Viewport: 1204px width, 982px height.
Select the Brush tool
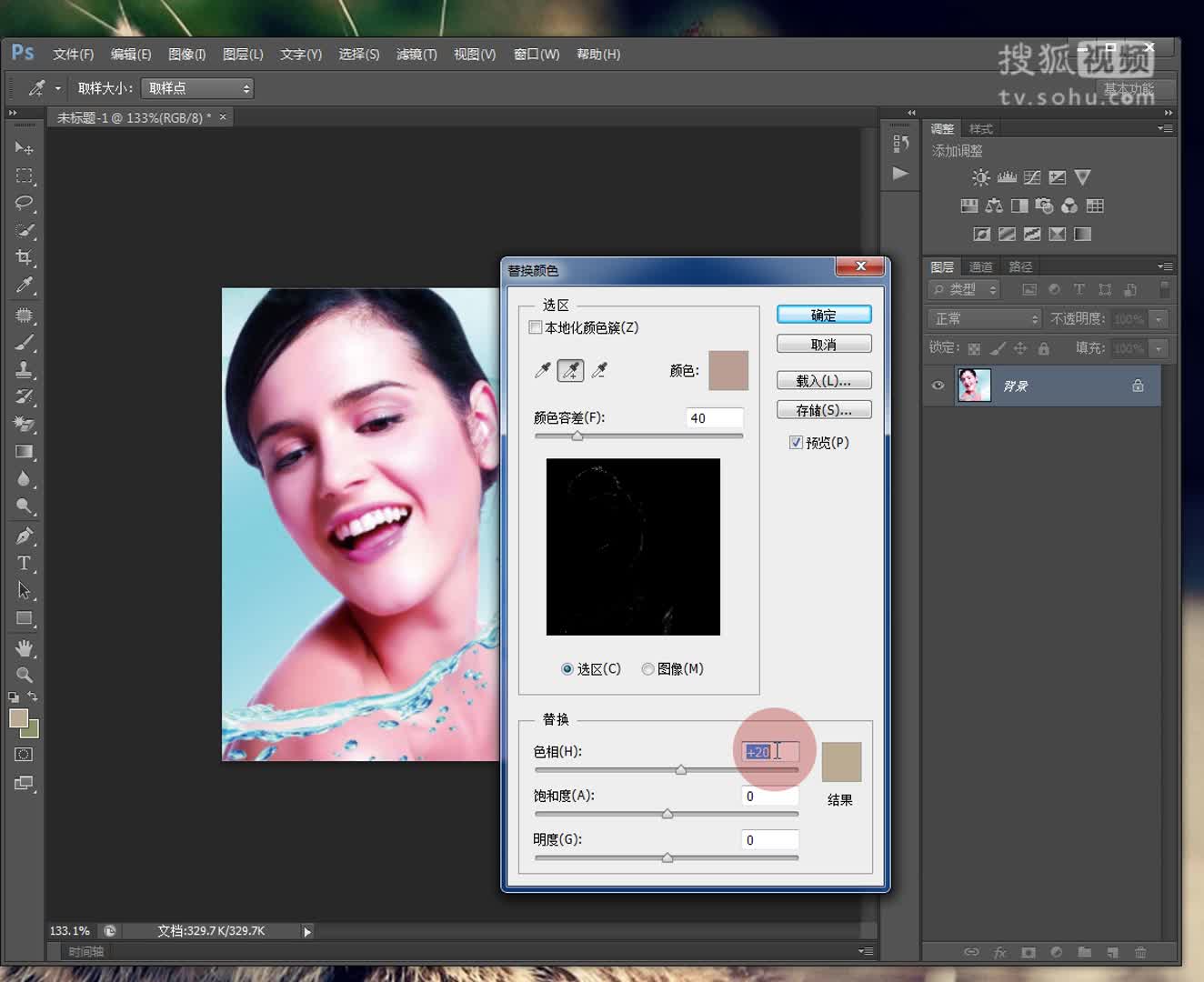[x=24, y=343]
